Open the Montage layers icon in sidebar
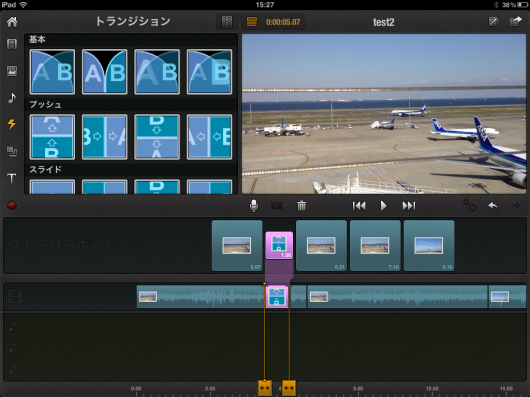Screen dimensions: 530x397 coord(12,151)
